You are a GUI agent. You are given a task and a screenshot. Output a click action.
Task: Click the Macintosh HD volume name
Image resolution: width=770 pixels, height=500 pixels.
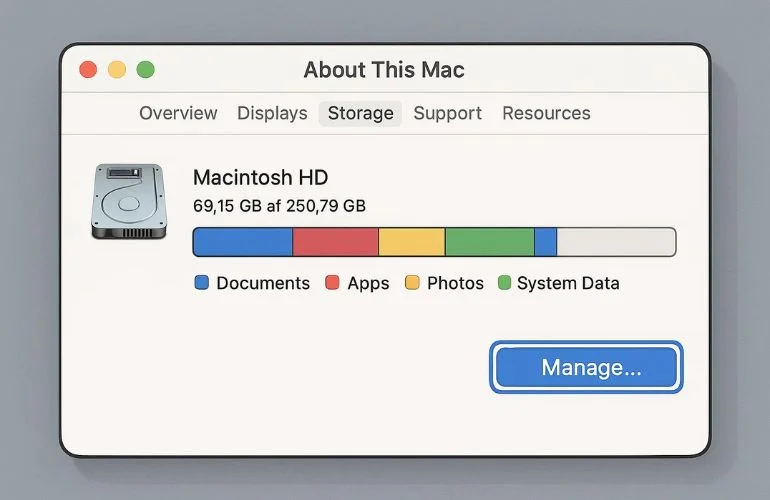(x=260, y=178)
